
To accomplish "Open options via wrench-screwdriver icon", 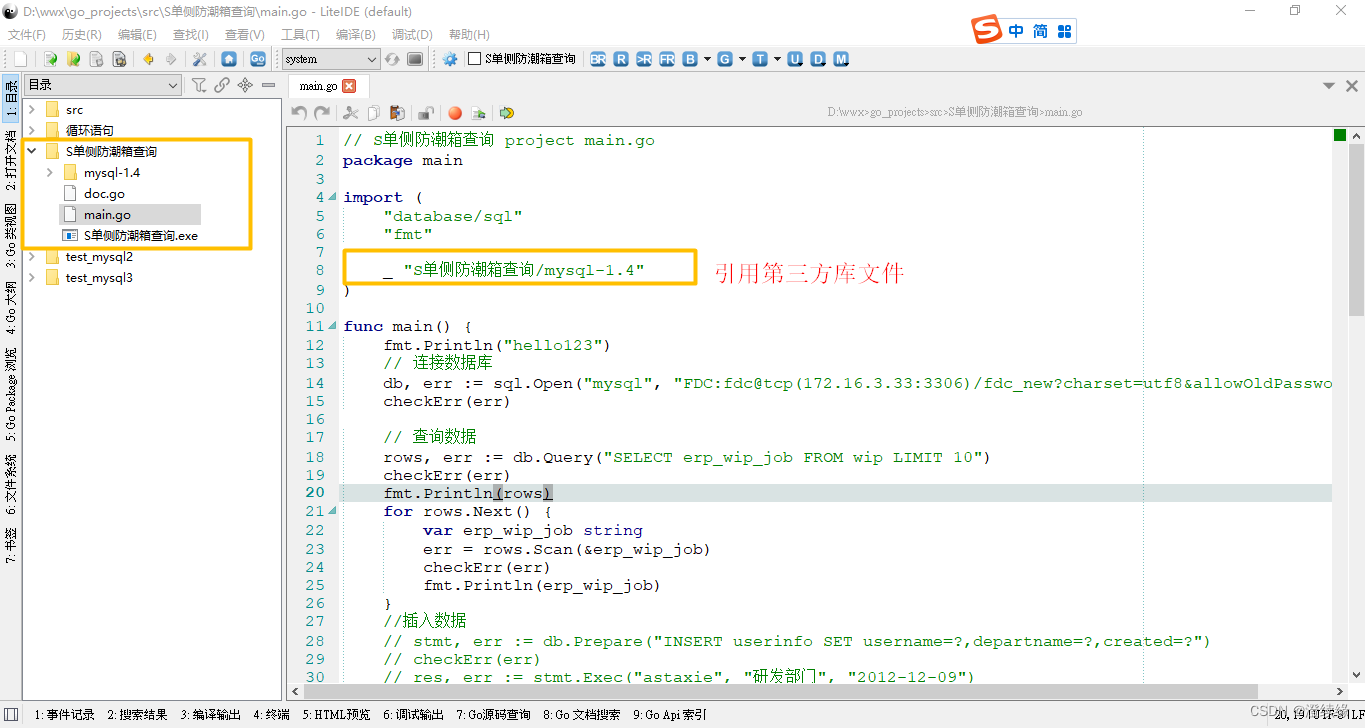I will pyautogui.click(x=200, y=59).
